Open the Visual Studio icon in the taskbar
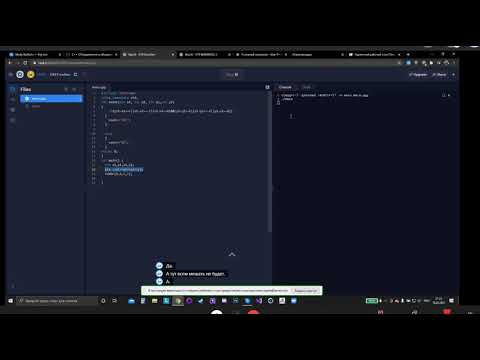 pos(259,301)
